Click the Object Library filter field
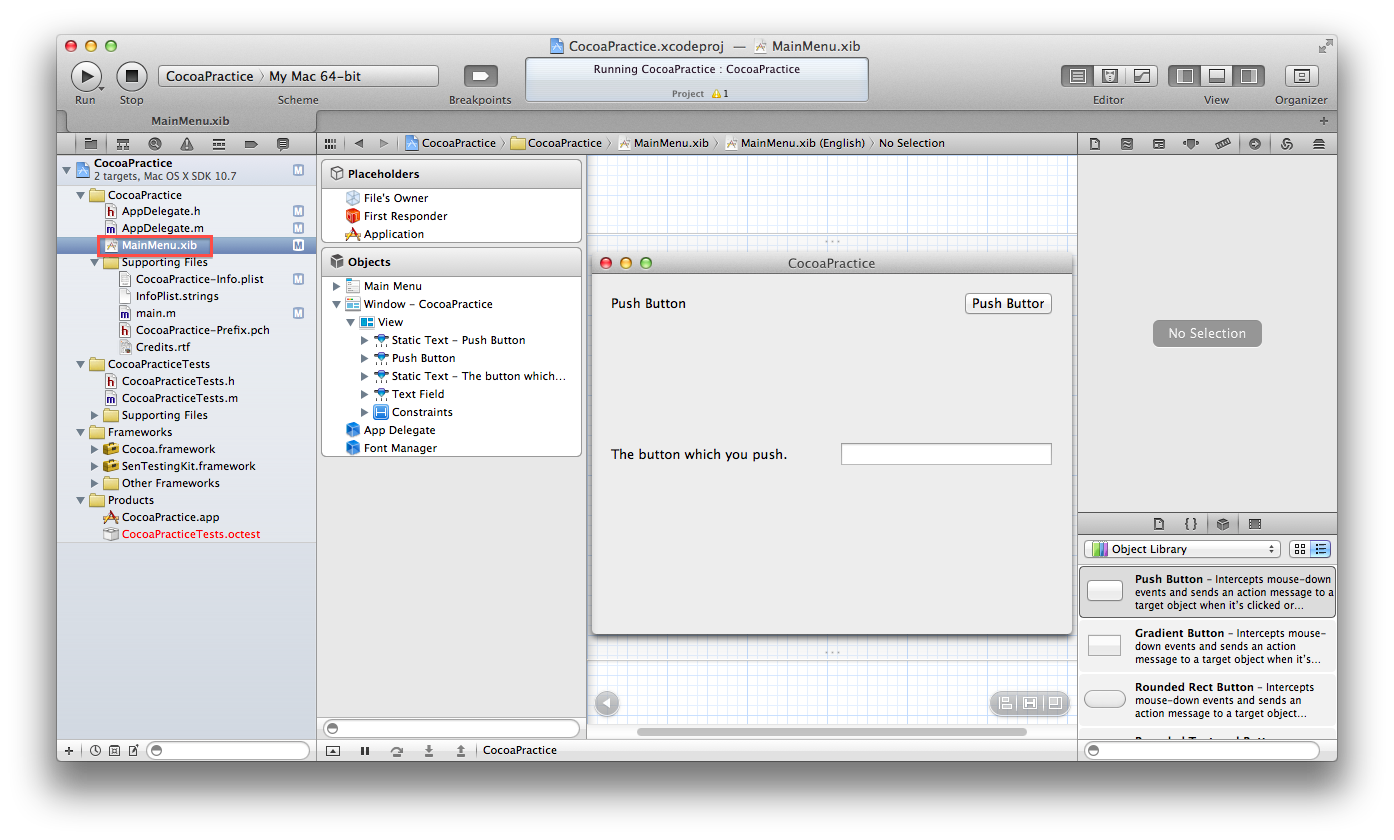The image size is (1394, 840). click(1202, 750)
